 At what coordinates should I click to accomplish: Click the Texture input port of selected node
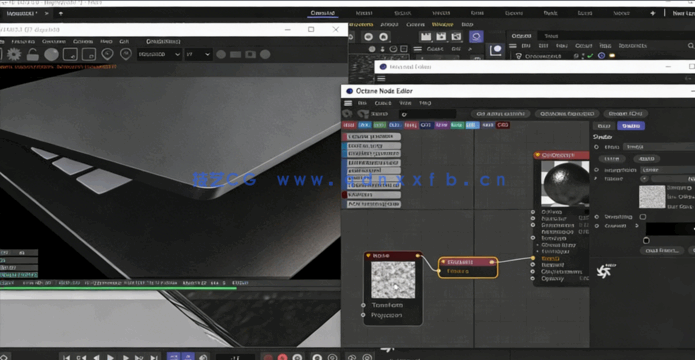(x=439, y=271)
